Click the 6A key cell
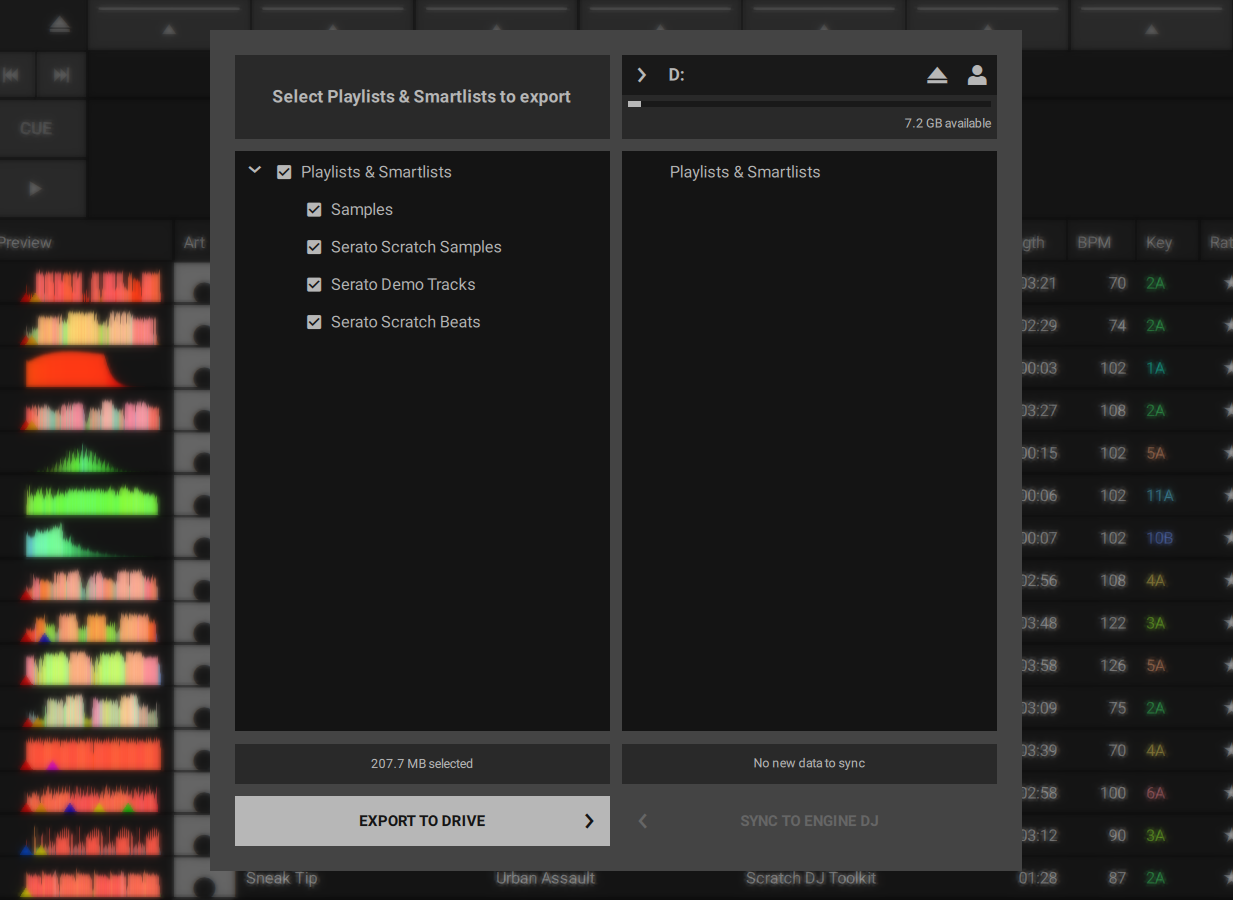The width and height of the screenshot is (1233, 900). click(x=1156, y=793)
